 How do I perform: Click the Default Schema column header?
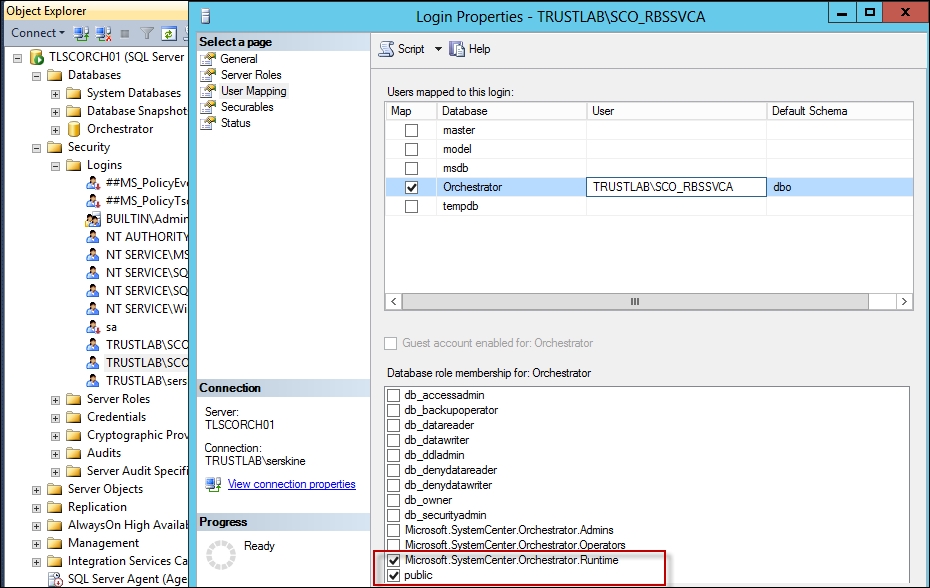click(839, 111)
